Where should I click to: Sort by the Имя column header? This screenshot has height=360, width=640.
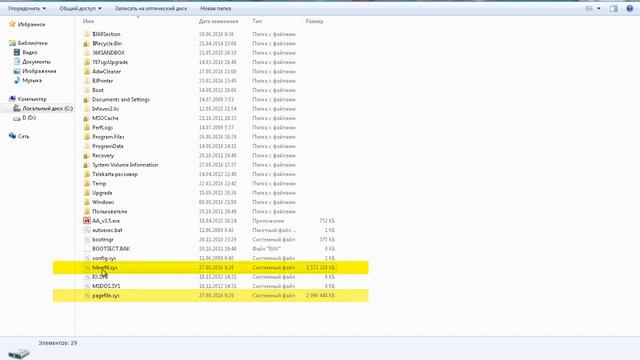click(x=88, y=21)
